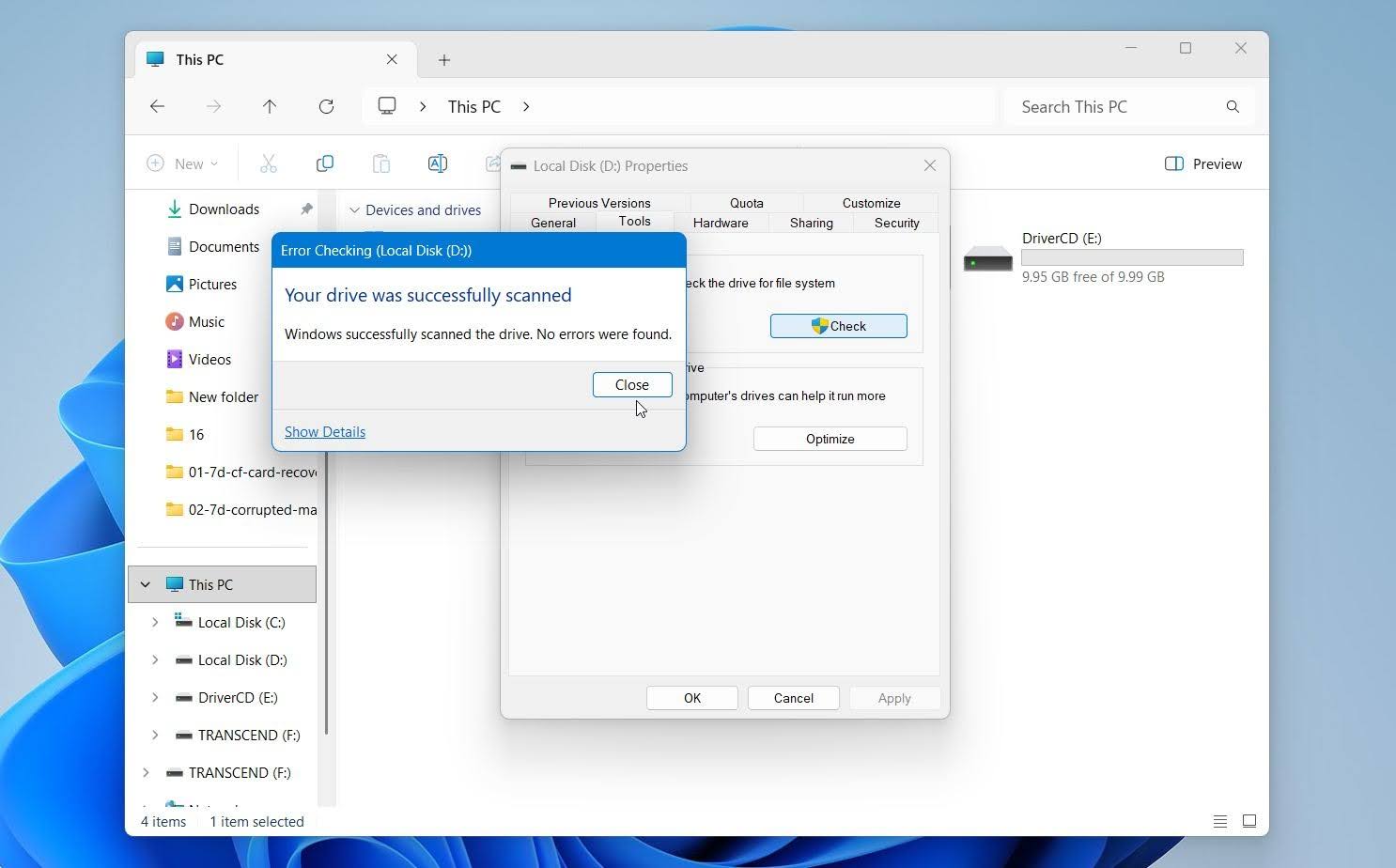Click the monitor icon in address bar

click(x=387, y=106)
